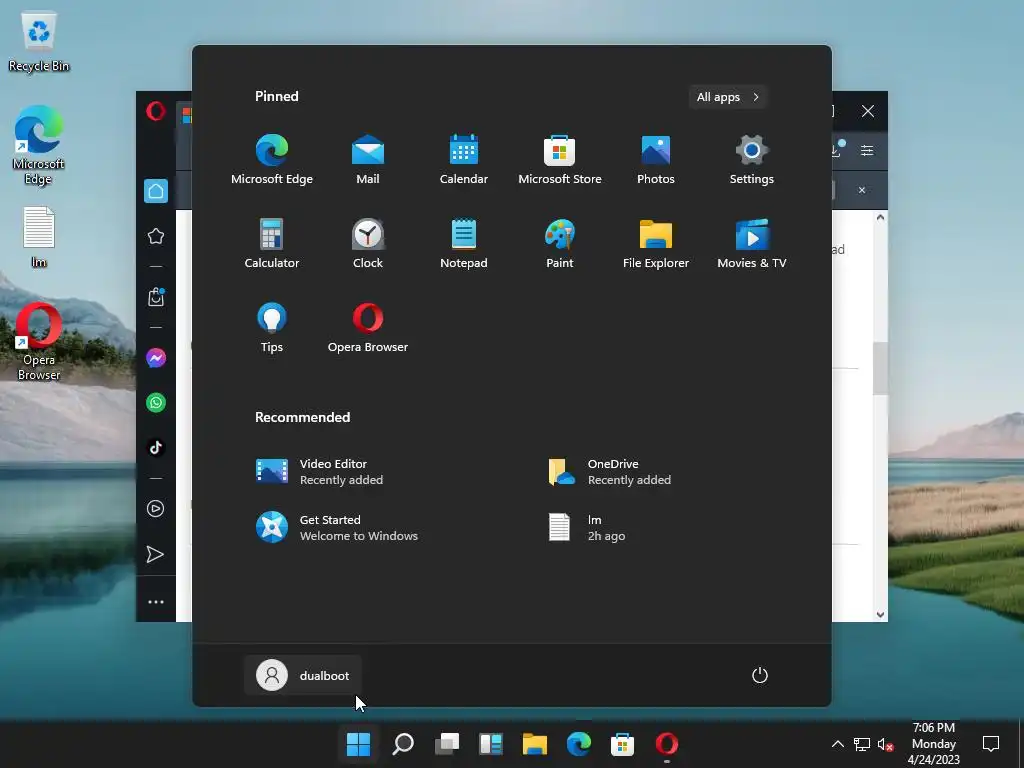The image size is (1024, 768).
Task: Switch to Opera in the taskbar
Action: (666, 744)
